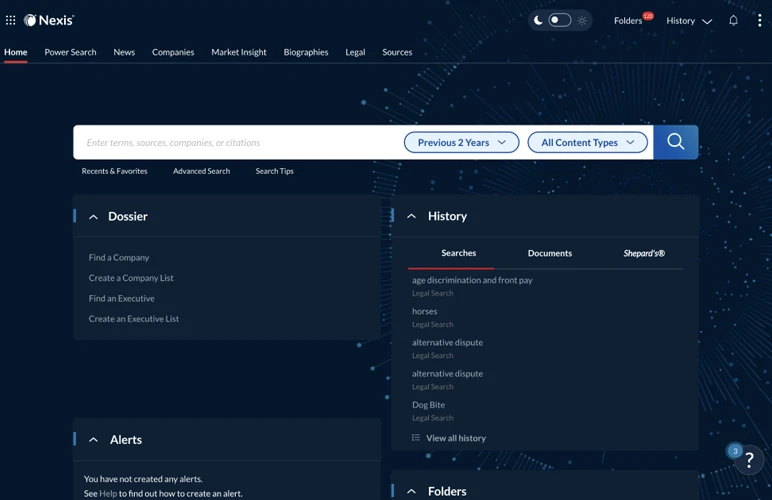Viewport: 772px width, 500px height.
Task: Open the Previous 2 Years date dropdown
Action: coord(461,142)
